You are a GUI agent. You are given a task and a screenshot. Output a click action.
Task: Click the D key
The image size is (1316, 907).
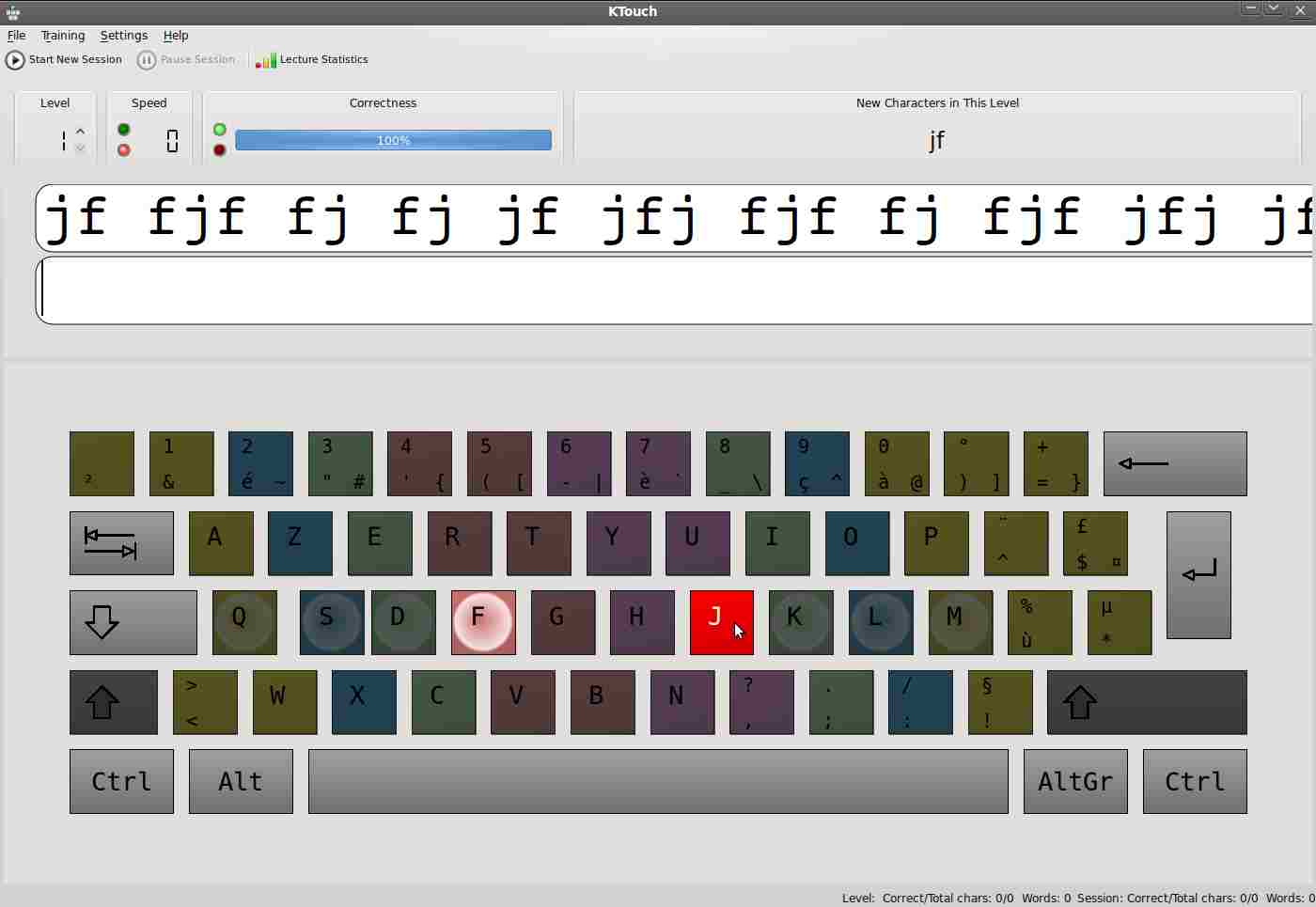[x=403, y=622]
